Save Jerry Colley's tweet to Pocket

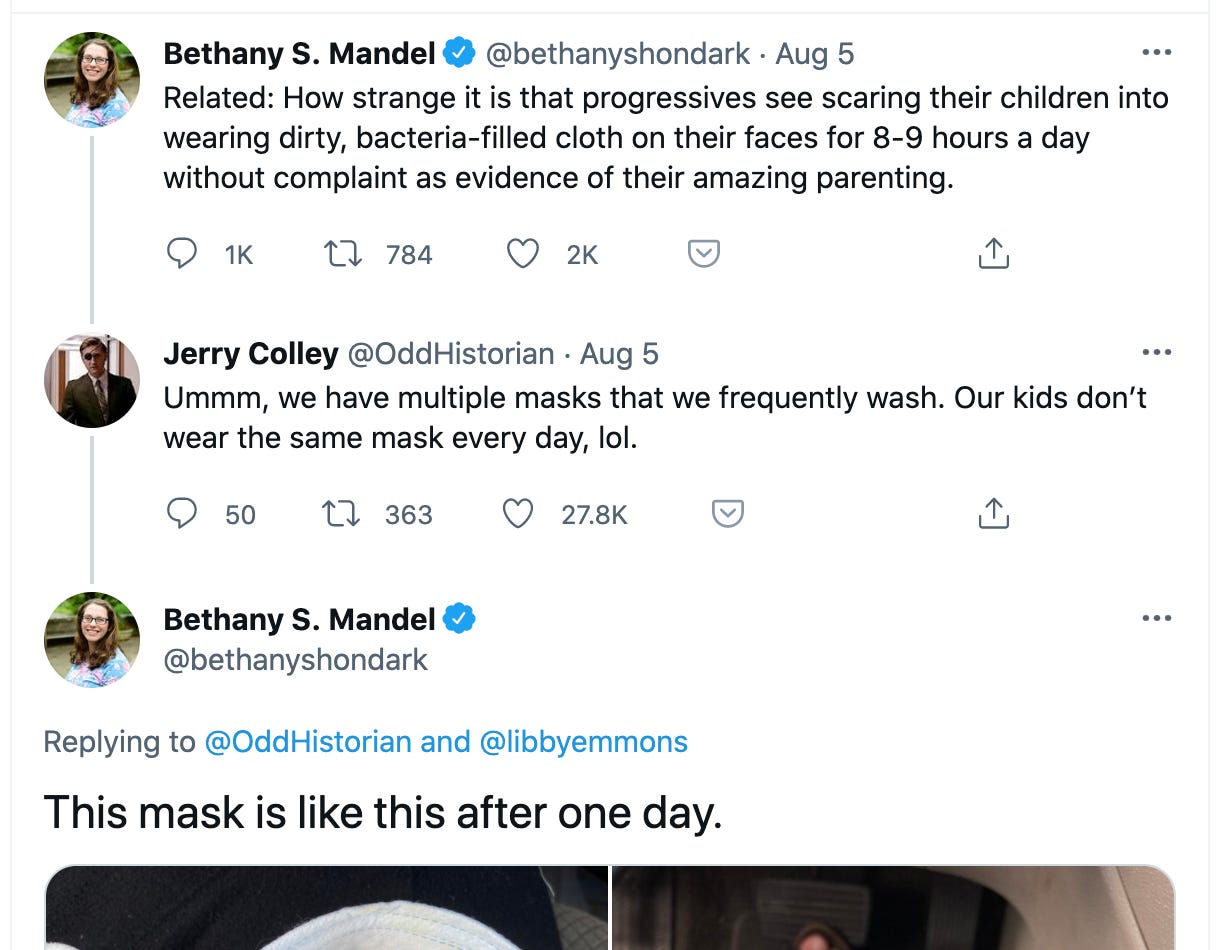coord(727,514)
